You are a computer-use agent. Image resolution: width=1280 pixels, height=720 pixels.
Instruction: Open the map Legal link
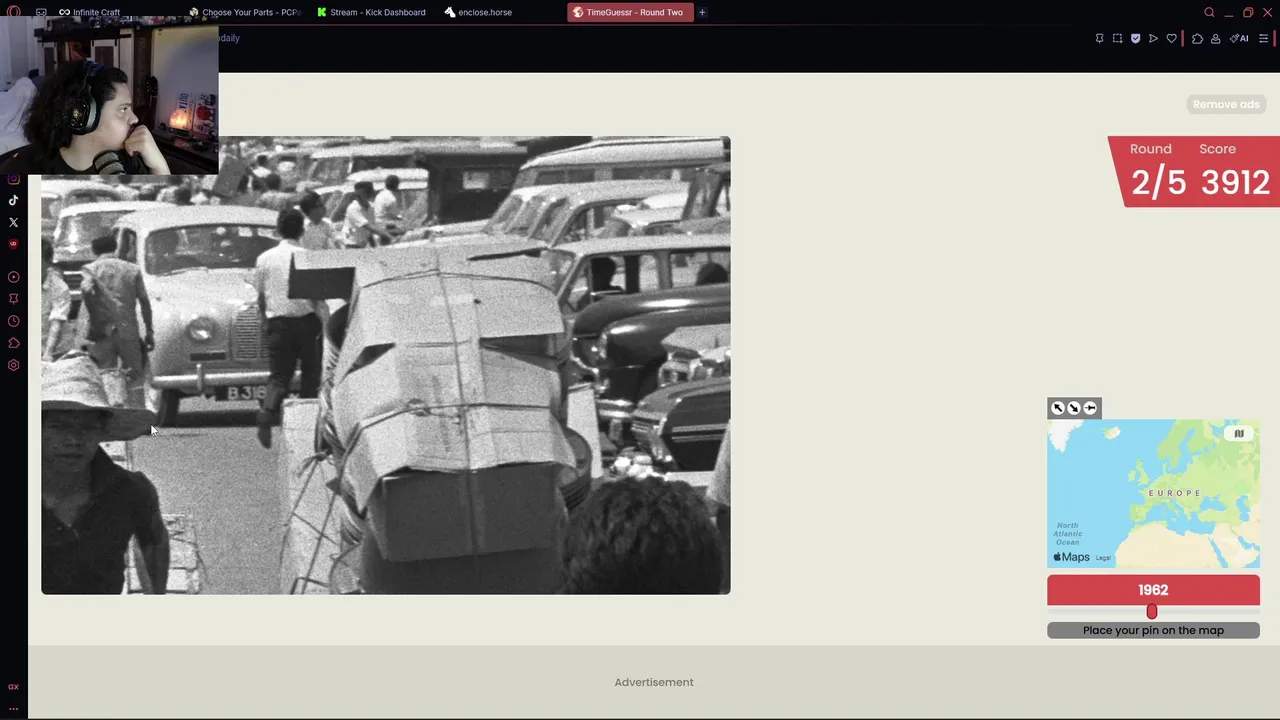[1103, 558]
